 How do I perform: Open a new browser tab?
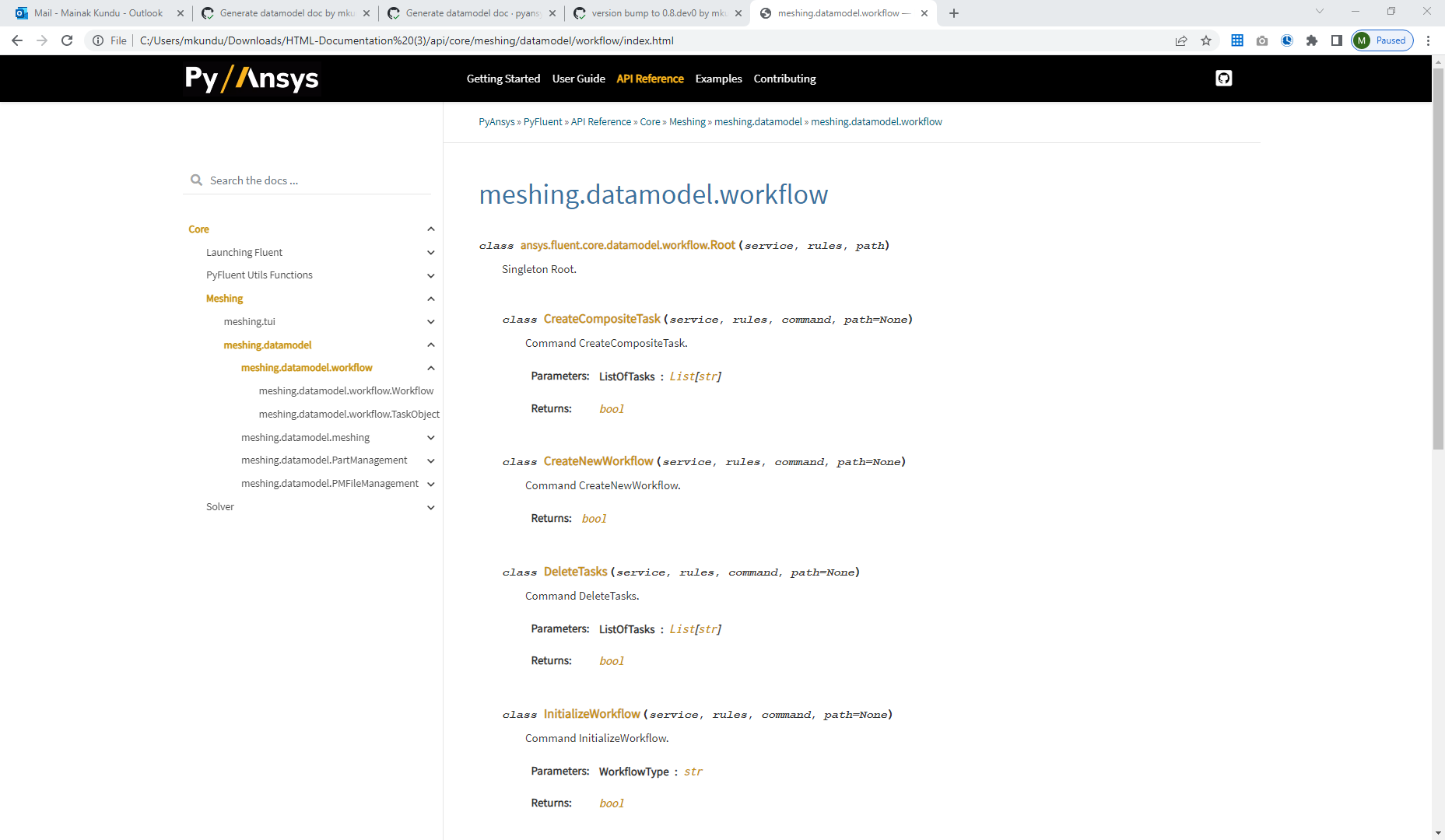tap(954, 13)
